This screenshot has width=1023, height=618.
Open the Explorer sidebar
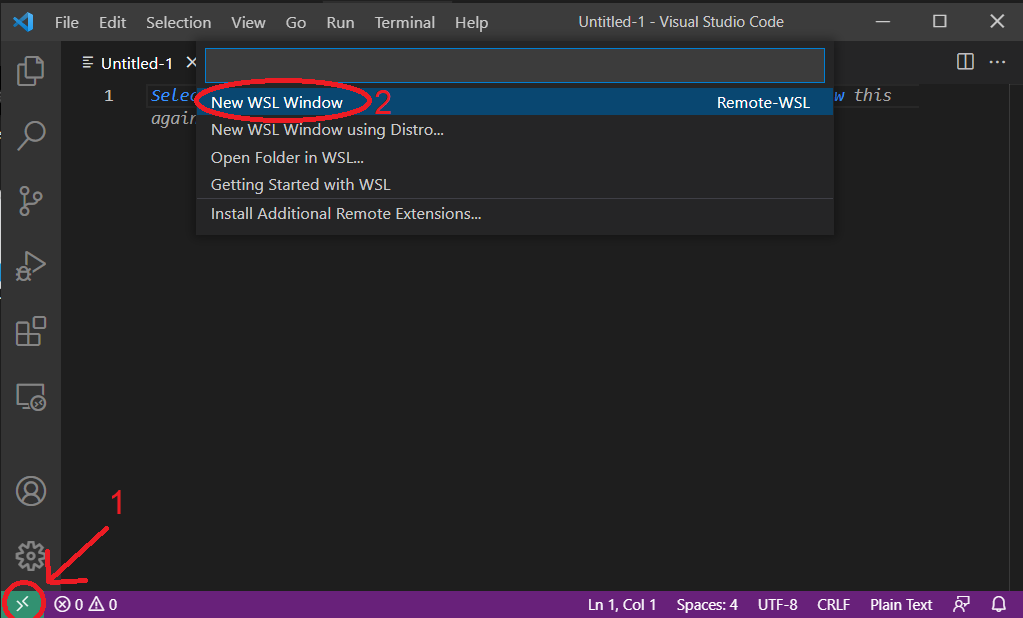30,70
